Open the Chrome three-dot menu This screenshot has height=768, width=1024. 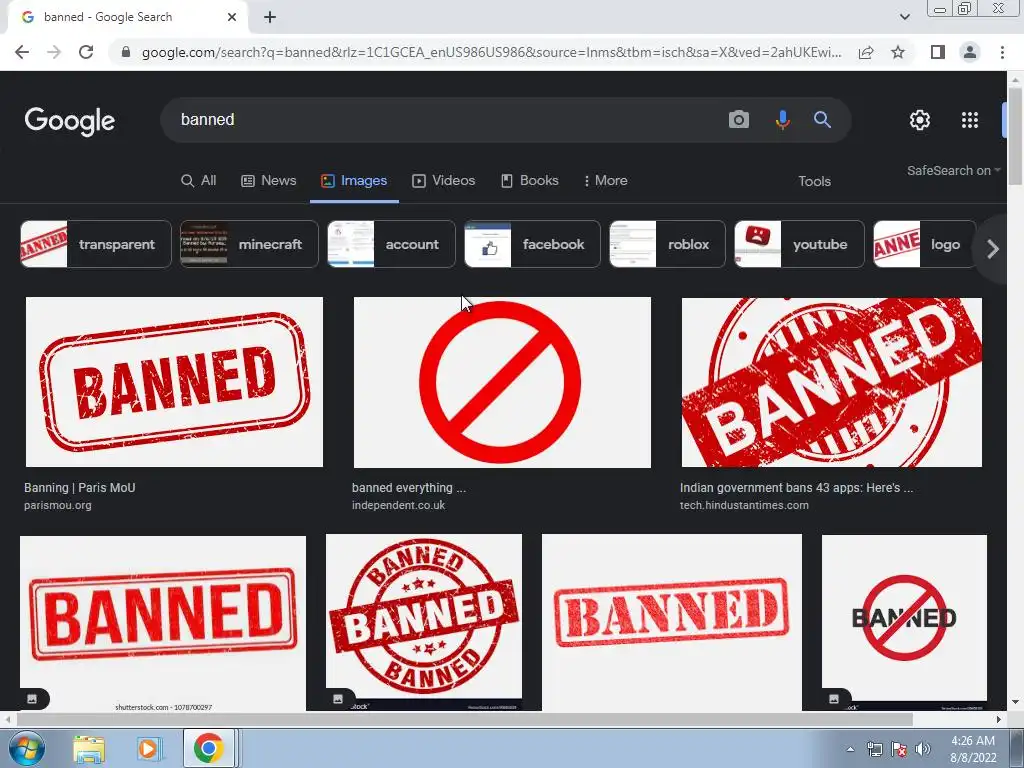[x=1002, y=52]
